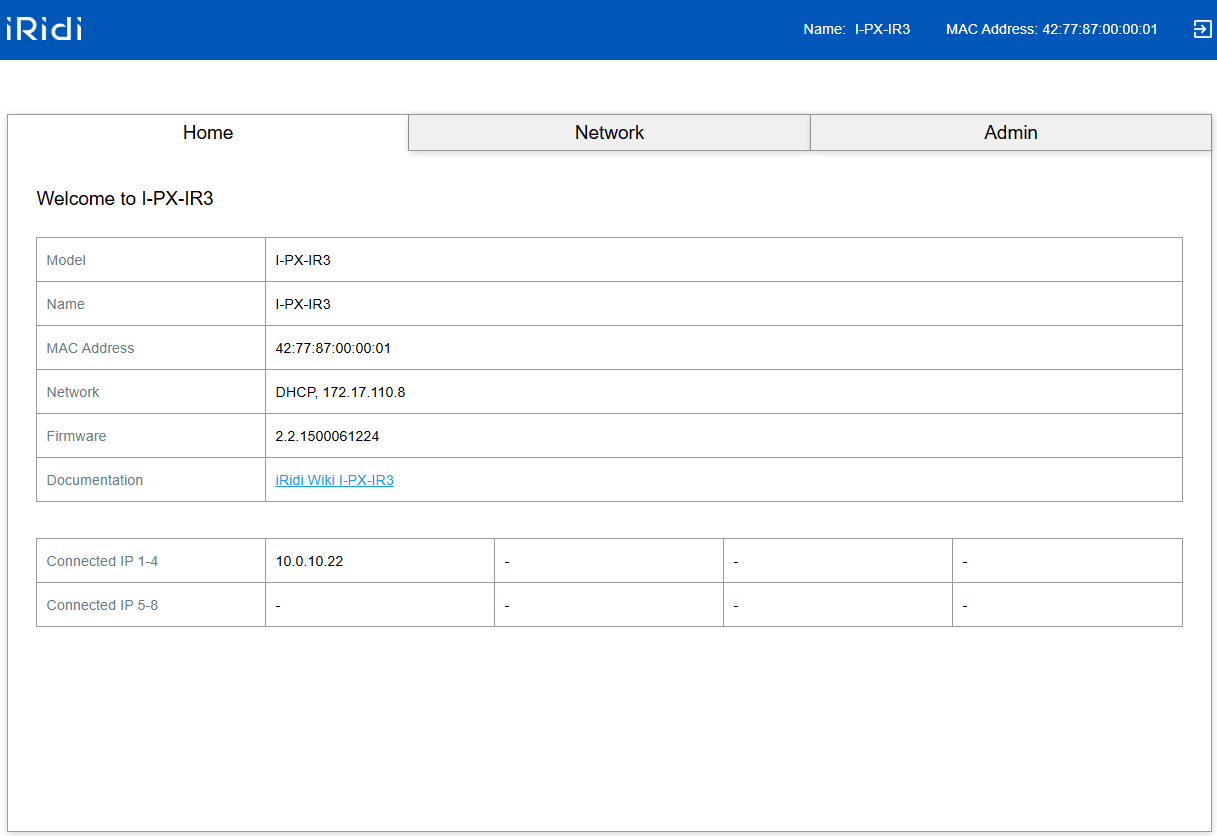
Task: Click the MAC Address text in the header
Action: (x=1051, y=29)
